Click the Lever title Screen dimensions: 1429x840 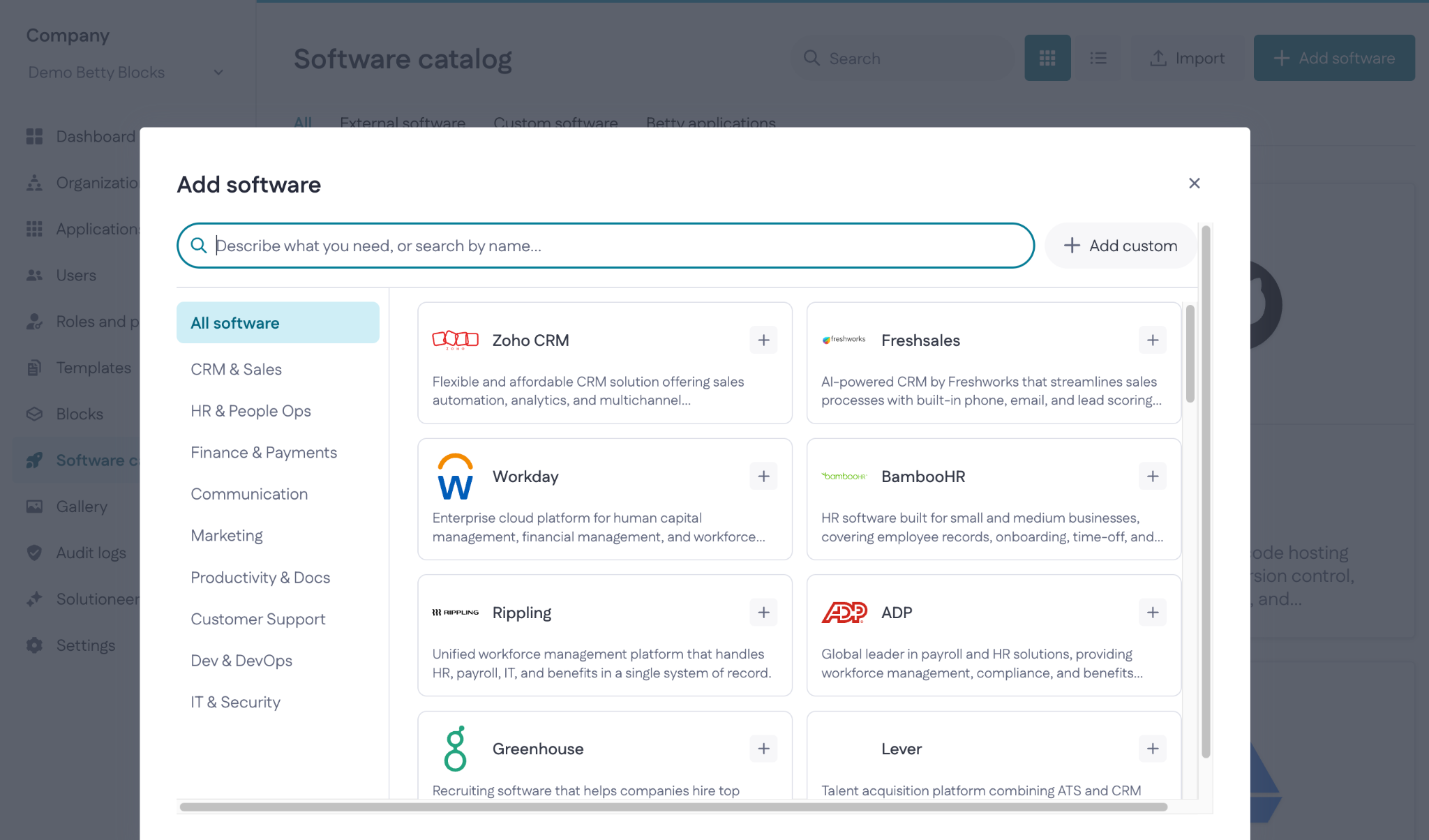point(901,749)
